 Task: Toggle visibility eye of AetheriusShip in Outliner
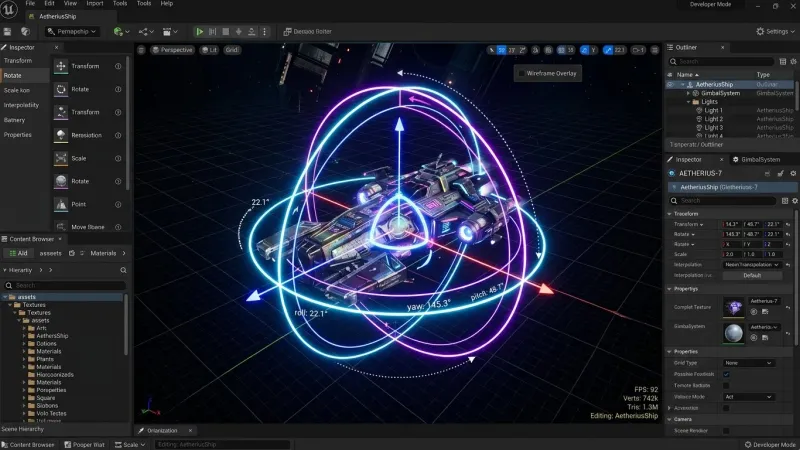tap(670, 85)
